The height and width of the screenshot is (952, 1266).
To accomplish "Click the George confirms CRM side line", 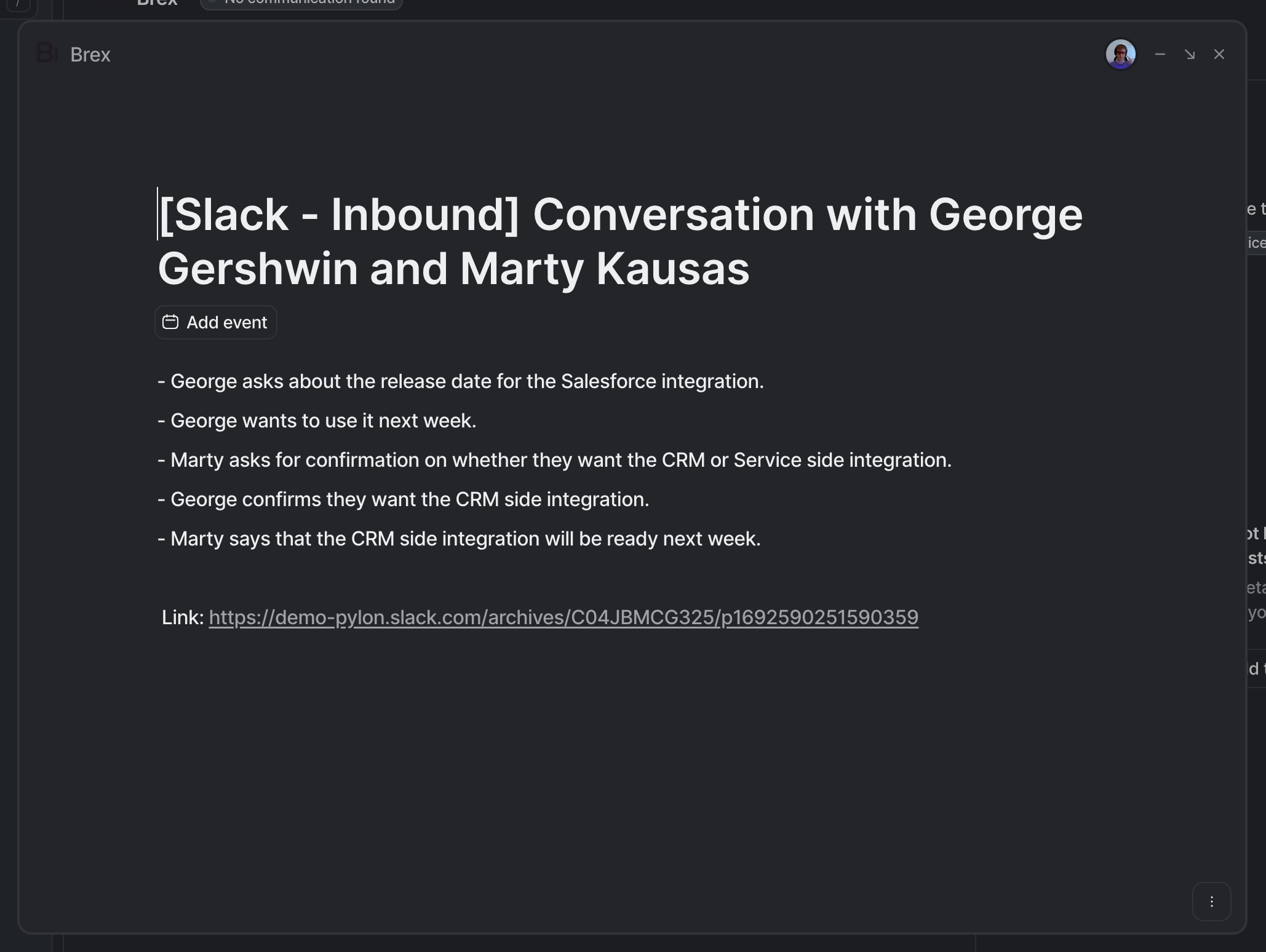I will 403,499.
